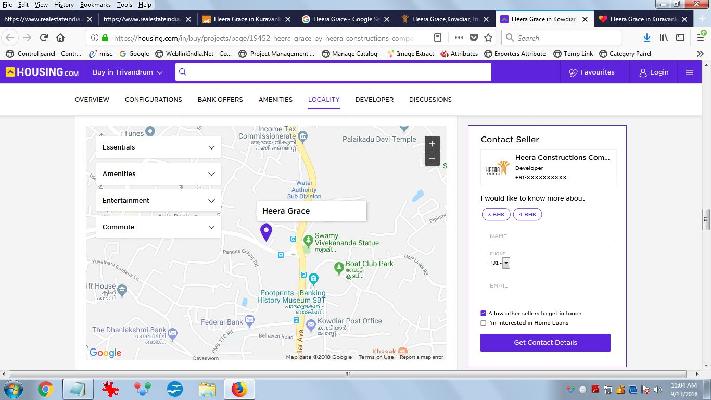Click Heera Constructions developer card
711x400 pixels.
548,167
